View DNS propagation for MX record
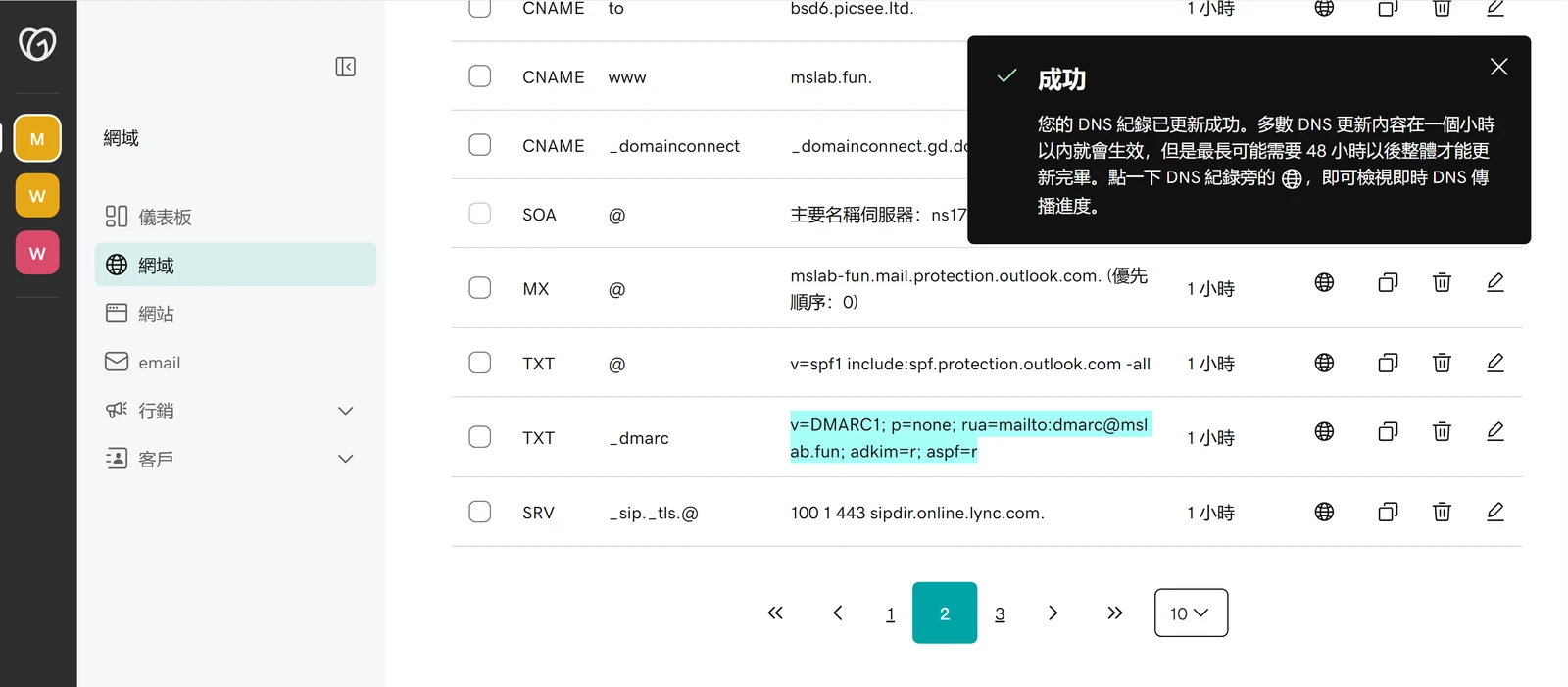This screenshot has width=1568, height=687. [x=1324, y=282]
